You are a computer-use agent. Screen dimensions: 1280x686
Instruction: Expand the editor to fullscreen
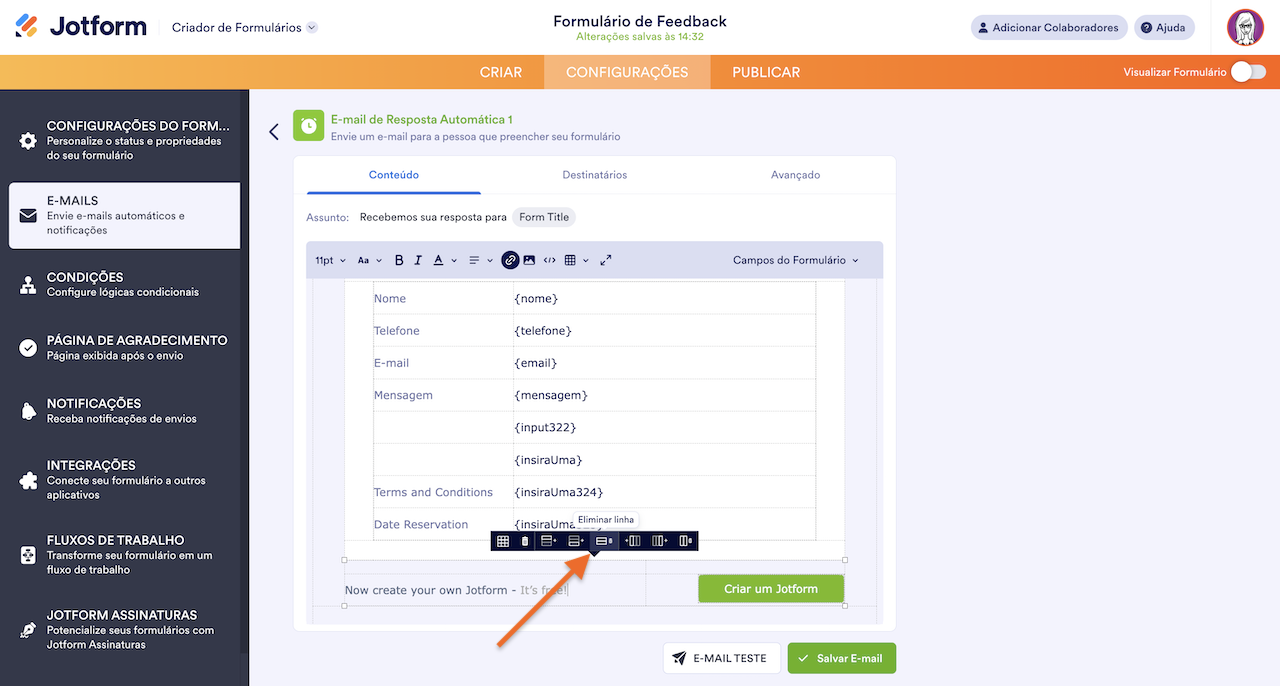pos(605,260)
